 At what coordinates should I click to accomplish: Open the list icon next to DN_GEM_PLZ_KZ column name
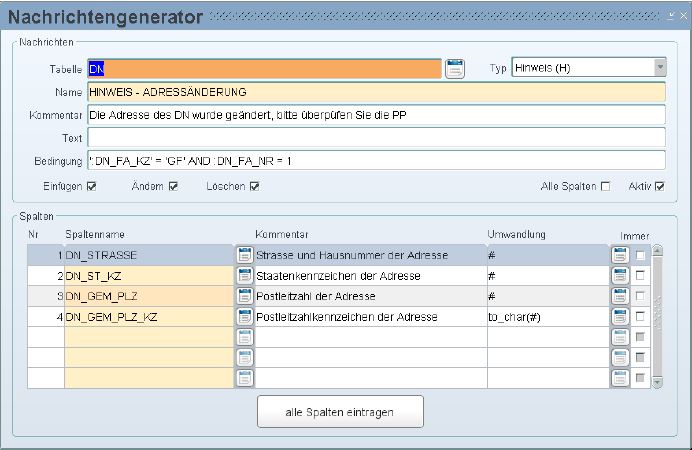[244, 317]
